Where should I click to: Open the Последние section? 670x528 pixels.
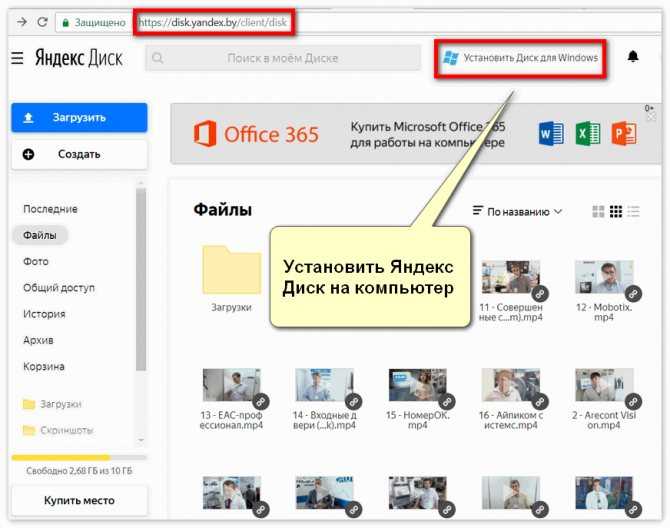(x=50, y=209)
